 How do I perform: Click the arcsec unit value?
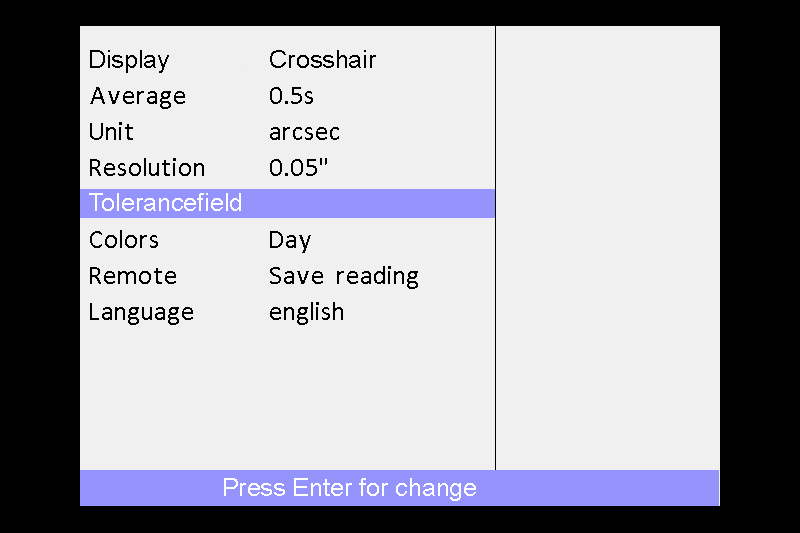point(304,133)
